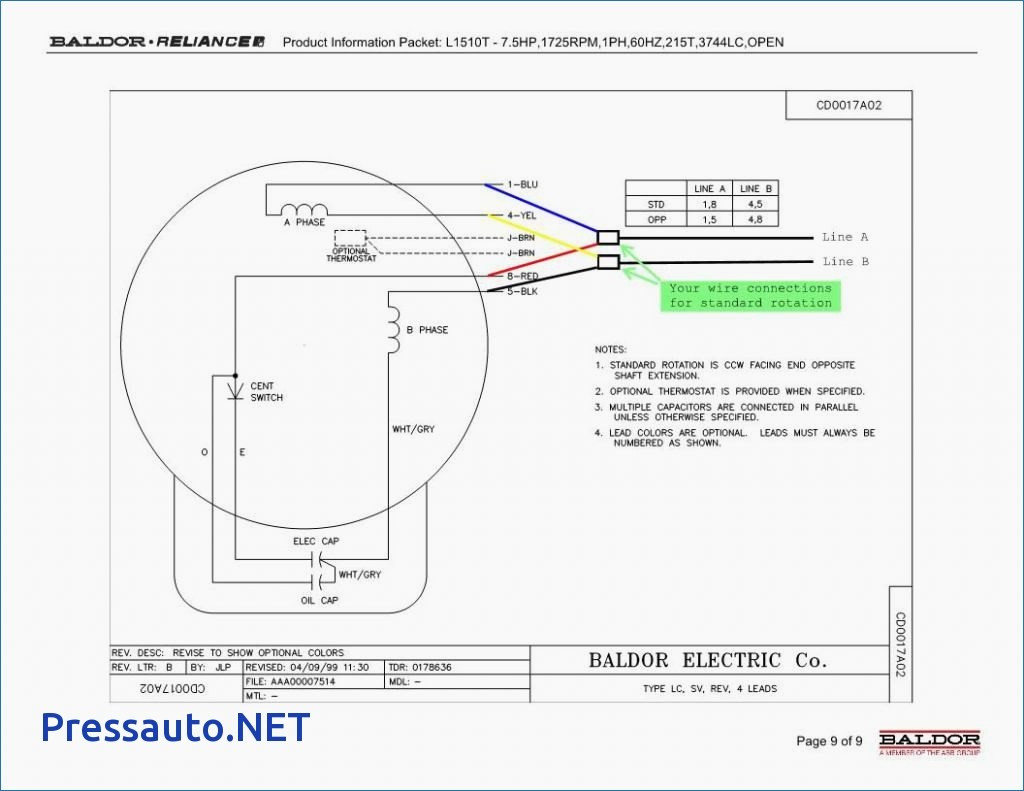The image size is (1024, 791).
Task: Click the Product Information Packet title
Action: click(533, 42)
